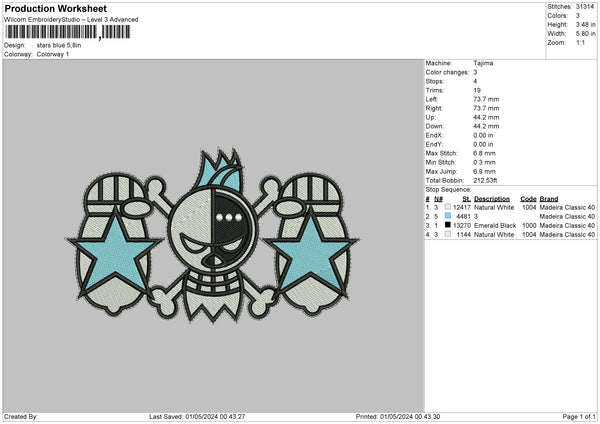Click the embroidery skull design preview

coord(212,236)
